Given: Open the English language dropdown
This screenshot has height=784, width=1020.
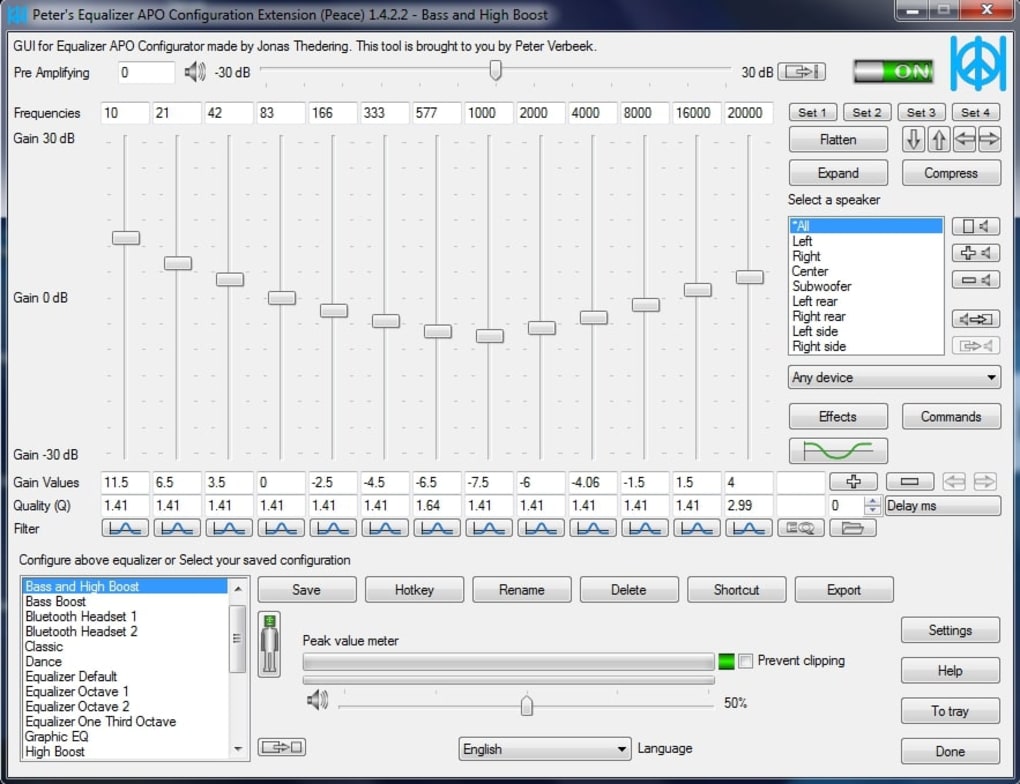Looking at the screenshot, I should click(x=545, y=749).
